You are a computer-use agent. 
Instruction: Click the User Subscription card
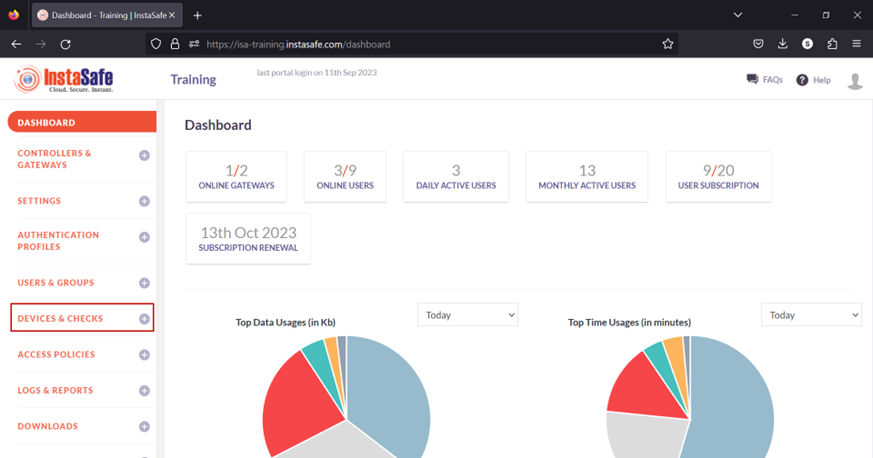pyautogui.click(x=718, y=177)
